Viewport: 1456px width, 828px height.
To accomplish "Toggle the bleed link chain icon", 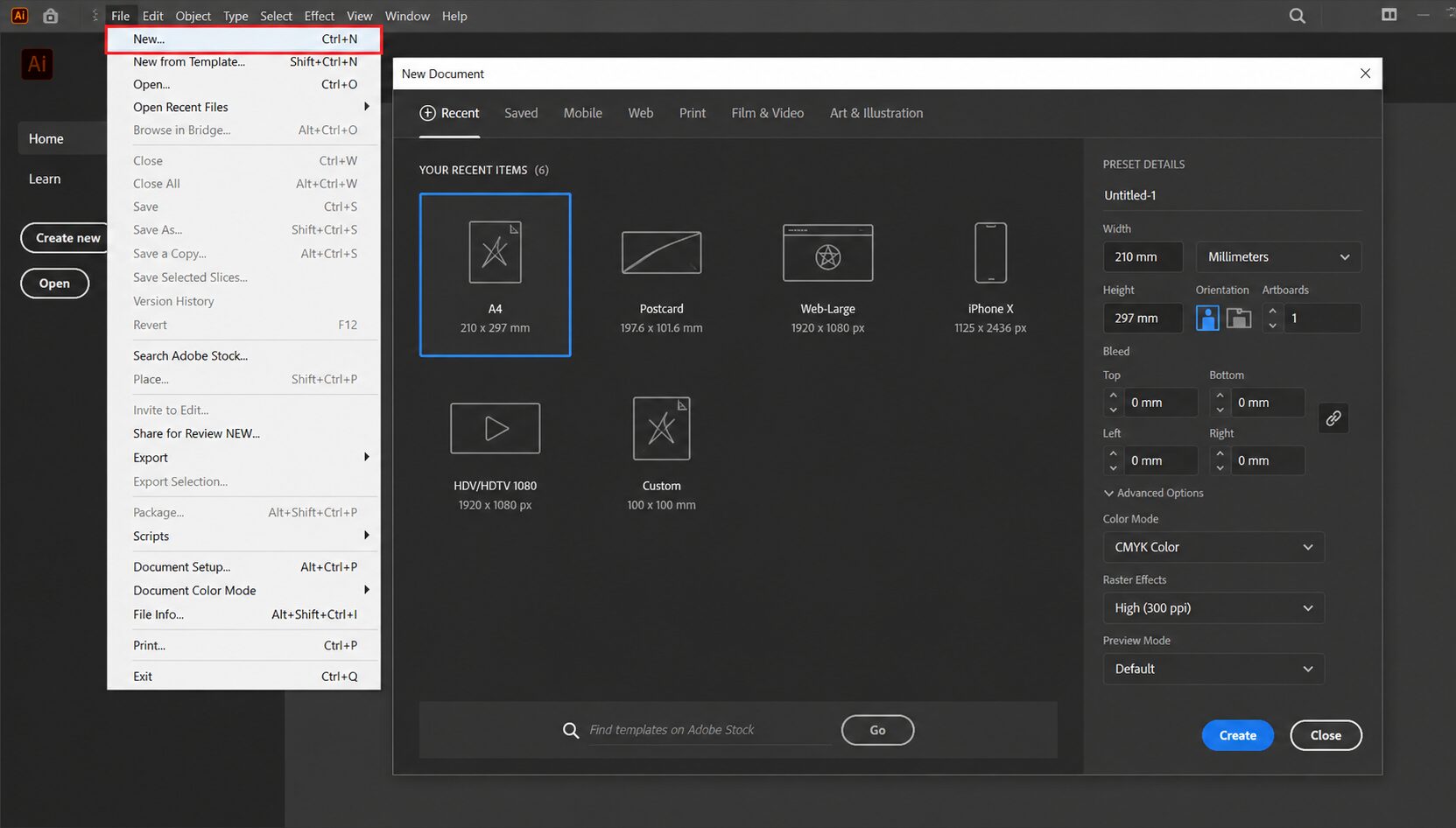I will click(1333, 418).
